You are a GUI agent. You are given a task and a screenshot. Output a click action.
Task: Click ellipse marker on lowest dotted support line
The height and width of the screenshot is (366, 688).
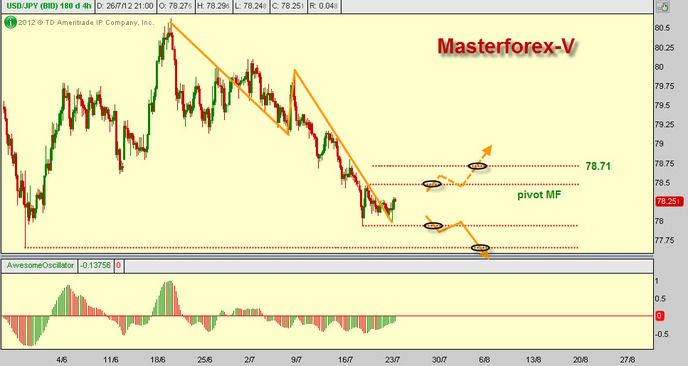pyautogui.click(x=480, y=248)
